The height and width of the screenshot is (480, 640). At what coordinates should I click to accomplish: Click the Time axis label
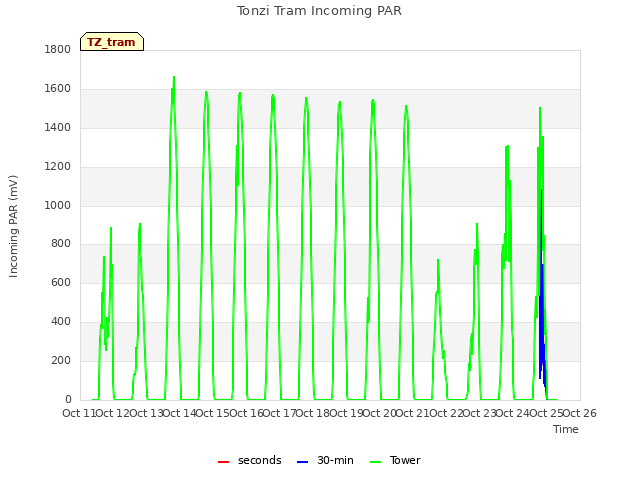(566, 429)
